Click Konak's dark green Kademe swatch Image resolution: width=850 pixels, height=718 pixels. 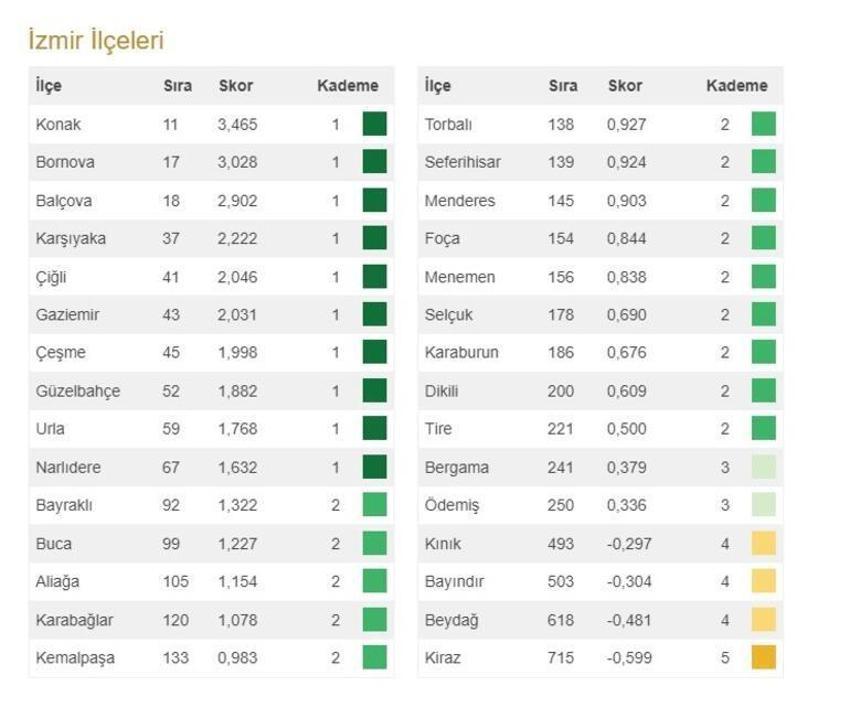(x=375, y=124)
